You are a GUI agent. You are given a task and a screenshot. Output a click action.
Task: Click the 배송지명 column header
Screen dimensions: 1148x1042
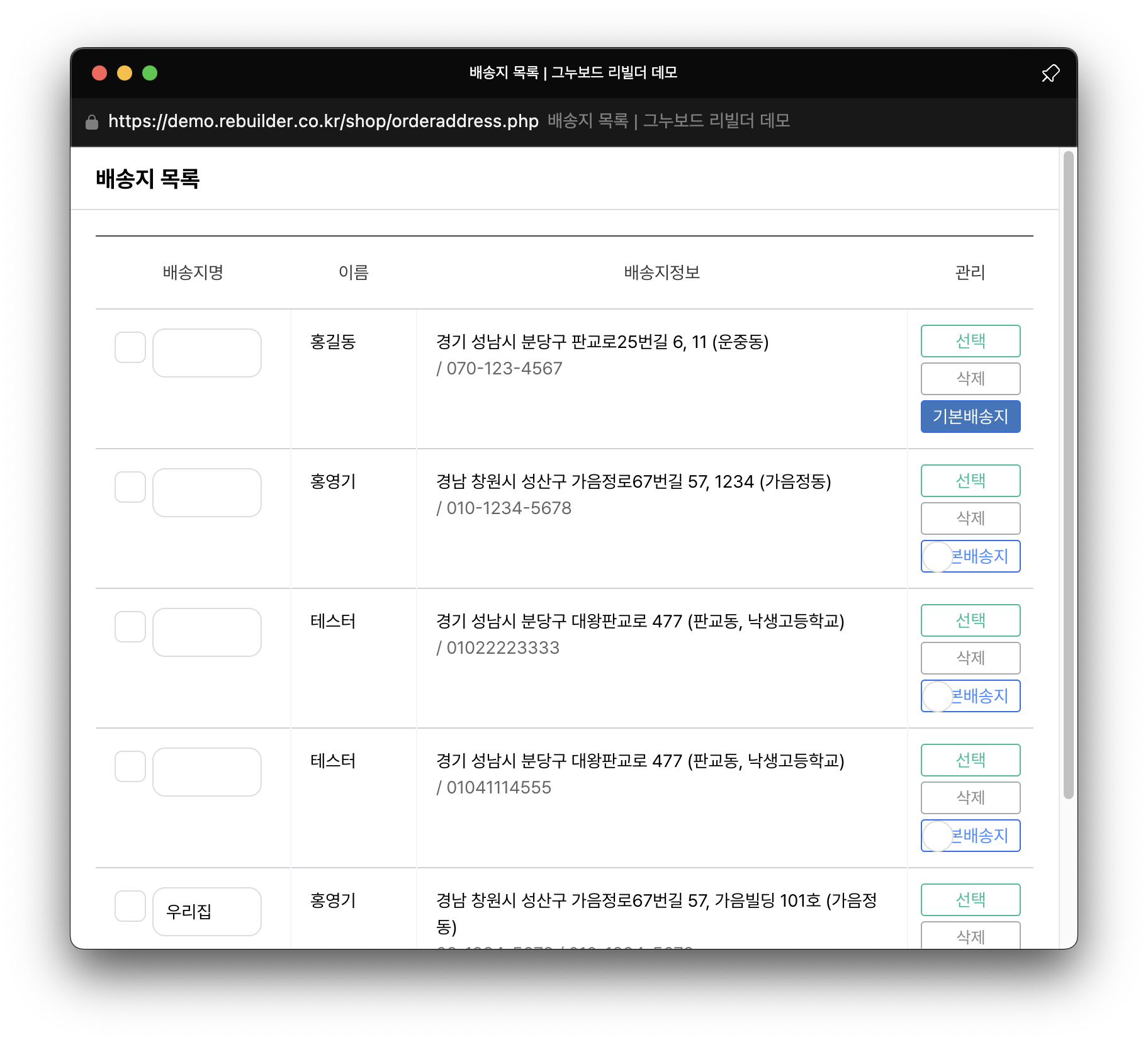193,272
